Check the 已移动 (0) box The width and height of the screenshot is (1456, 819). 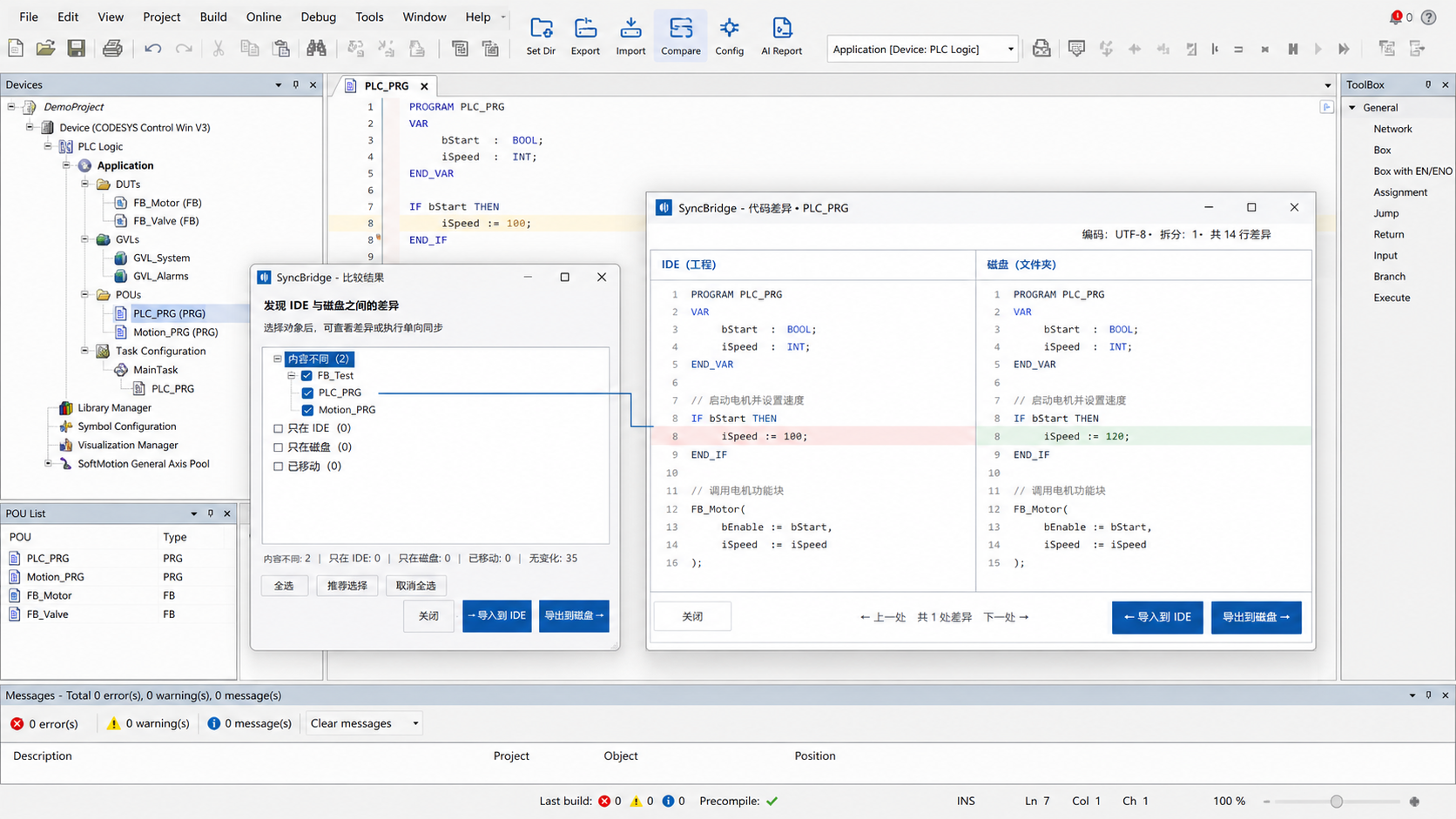pos(279,467)
